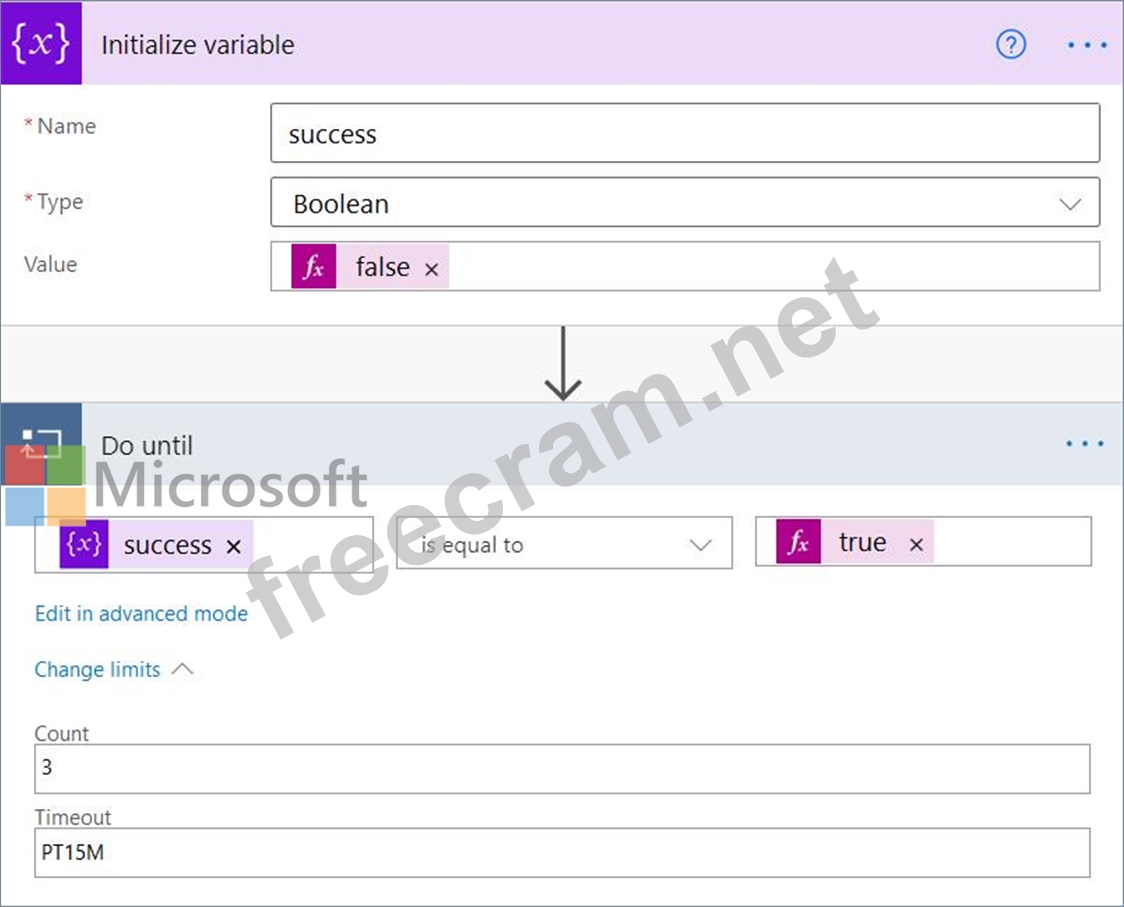Remove success token from Do until condition
Viewport: 1124px width, 907px height.
pos(234,546)
